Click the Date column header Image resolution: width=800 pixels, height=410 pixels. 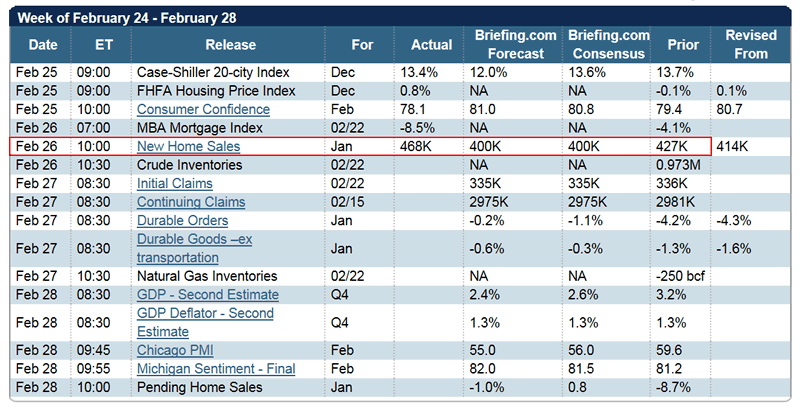pos(43,45)
